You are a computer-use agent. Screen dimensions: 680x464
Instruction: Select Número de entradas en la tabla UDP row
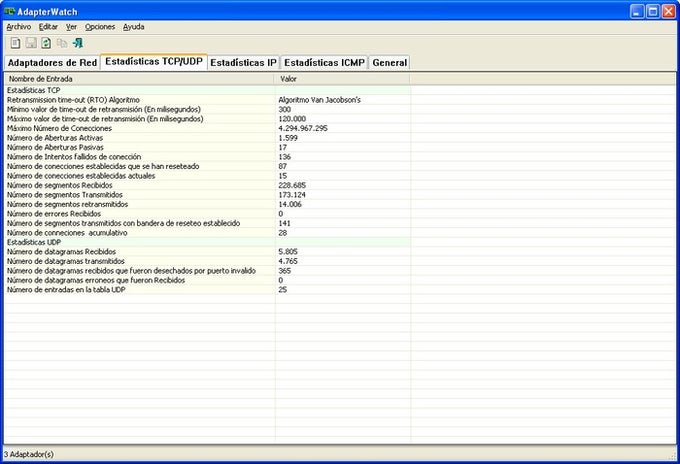[207, 290]
